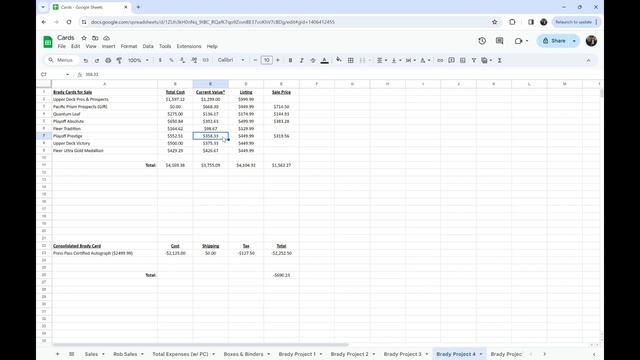Open the View menu

click(x=91, y=47)
